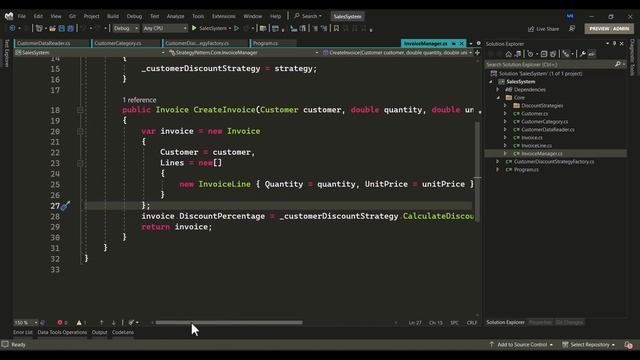Collapse Lines array block at line 23
The image size is (640, 360).
(80, 163)
